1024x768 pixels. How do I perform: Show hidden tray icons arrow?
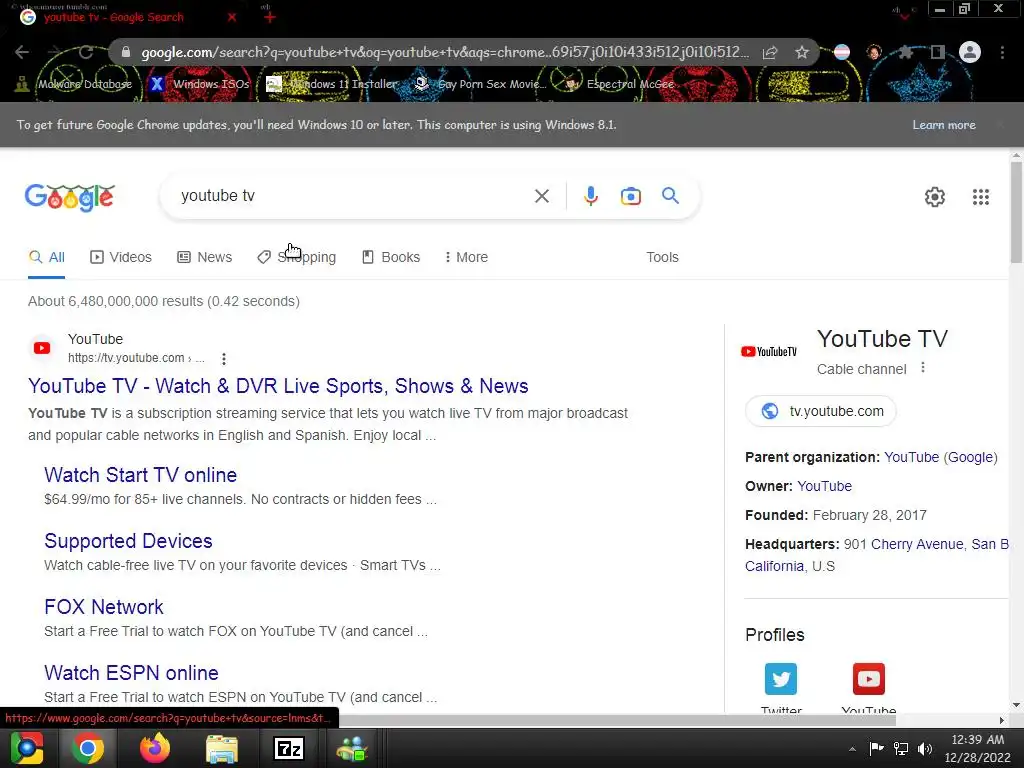point(852,749)
